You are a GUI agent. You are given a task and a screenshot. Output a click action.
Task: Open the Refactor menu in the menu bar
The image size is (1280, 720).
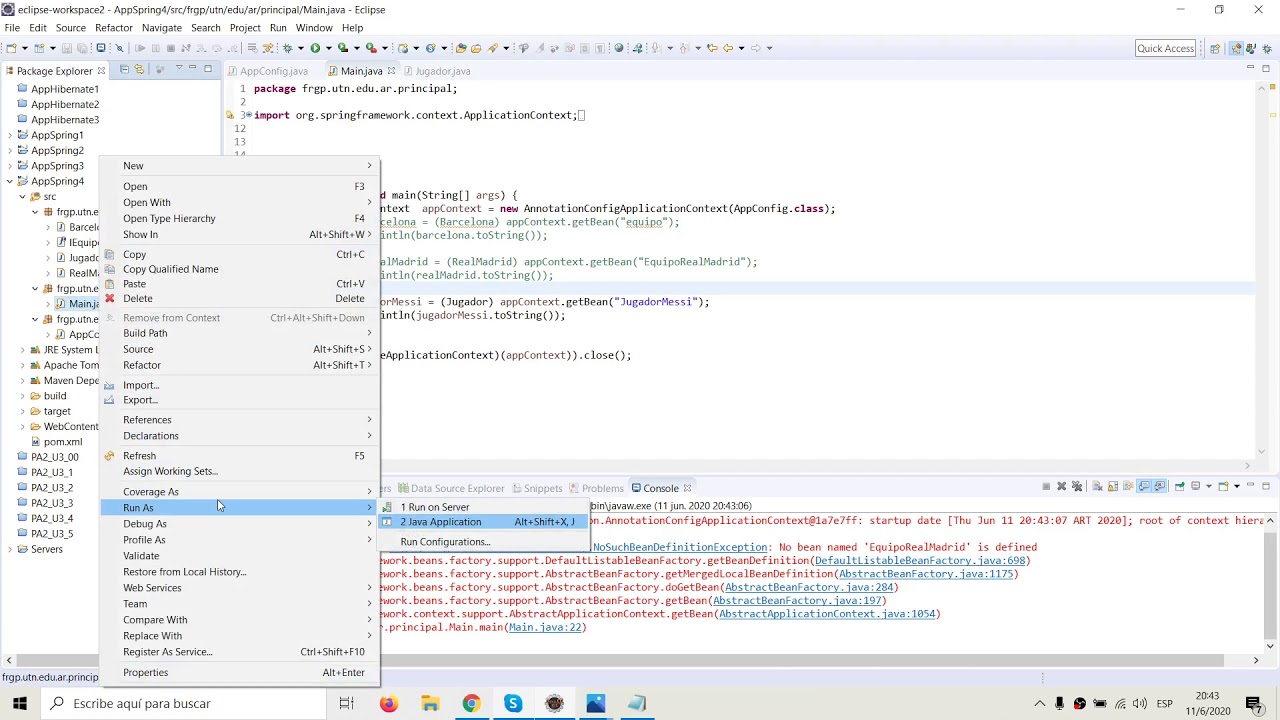point(114,28)
